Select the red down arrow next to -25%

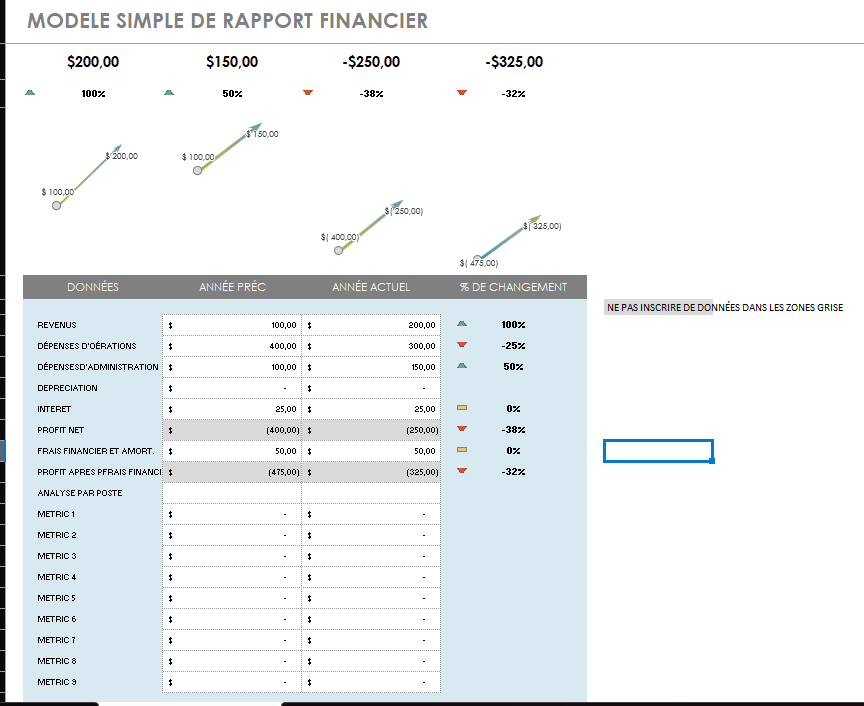(461, 345)
